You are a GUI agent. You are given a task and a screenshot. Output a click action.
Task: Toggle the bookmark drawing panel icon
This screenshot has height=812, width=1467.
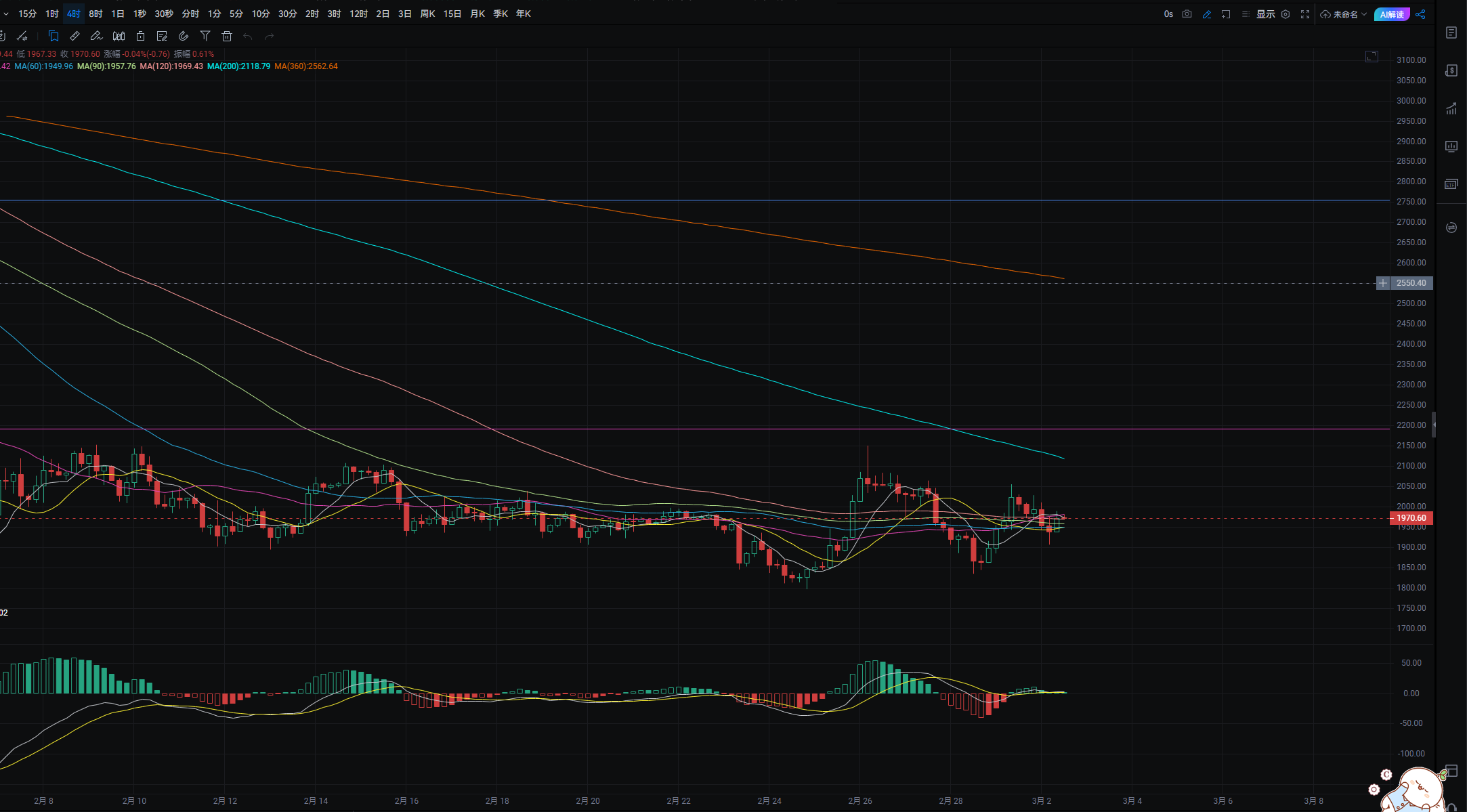54,36
